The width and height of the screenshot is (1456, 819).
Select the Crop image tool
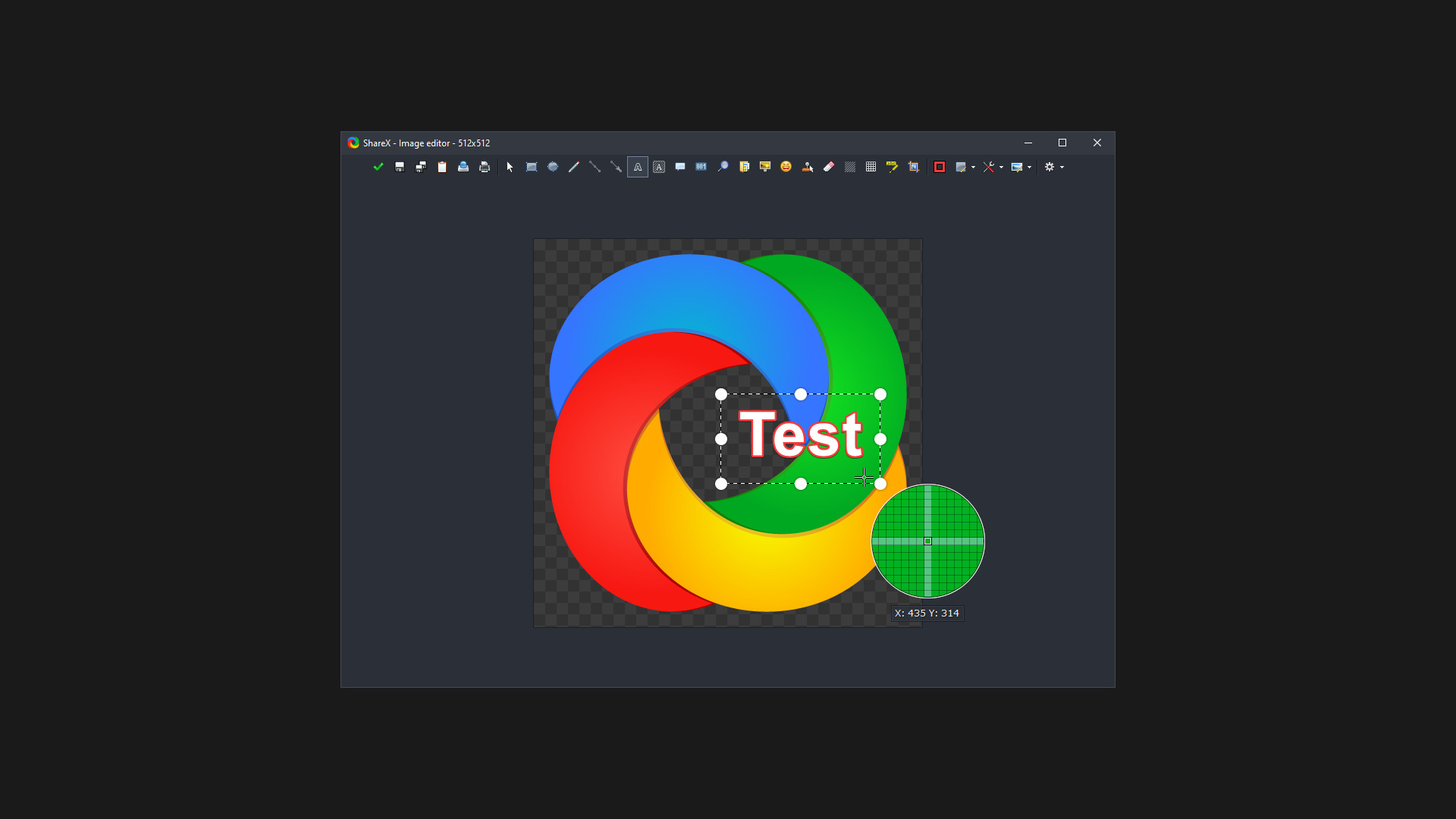pyautogui.click(x=914, y=167)
